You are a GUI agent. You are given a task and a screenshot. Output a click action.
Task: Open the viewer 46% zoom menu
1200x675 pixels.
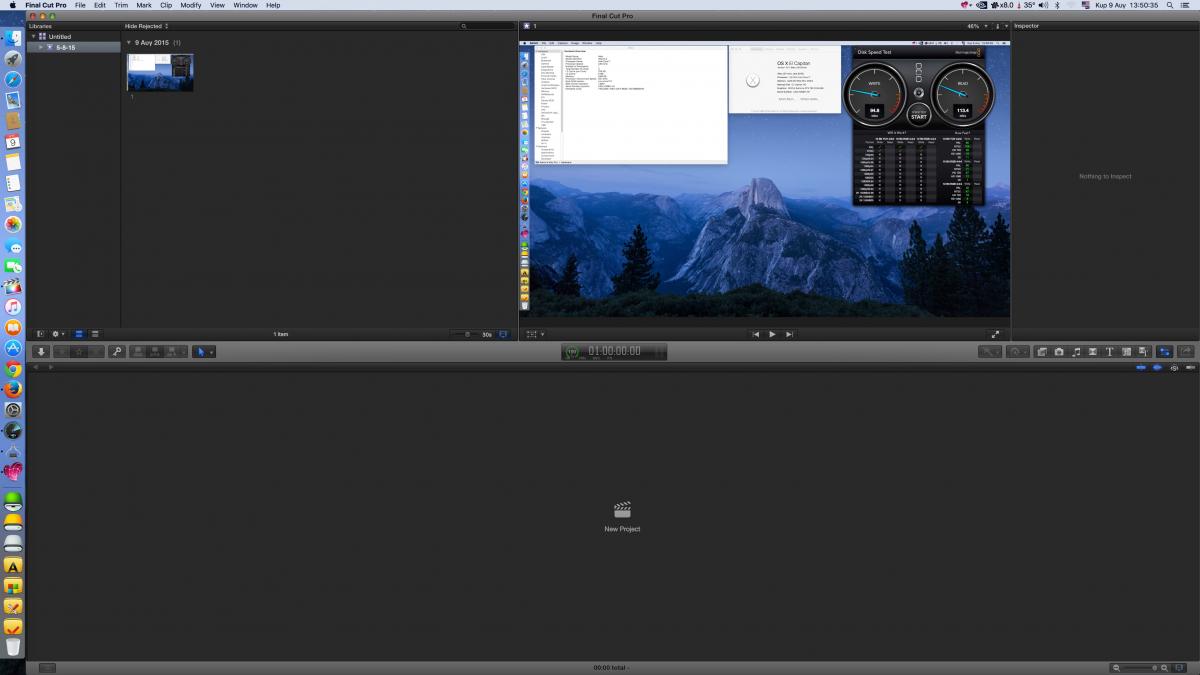(975, 26)
